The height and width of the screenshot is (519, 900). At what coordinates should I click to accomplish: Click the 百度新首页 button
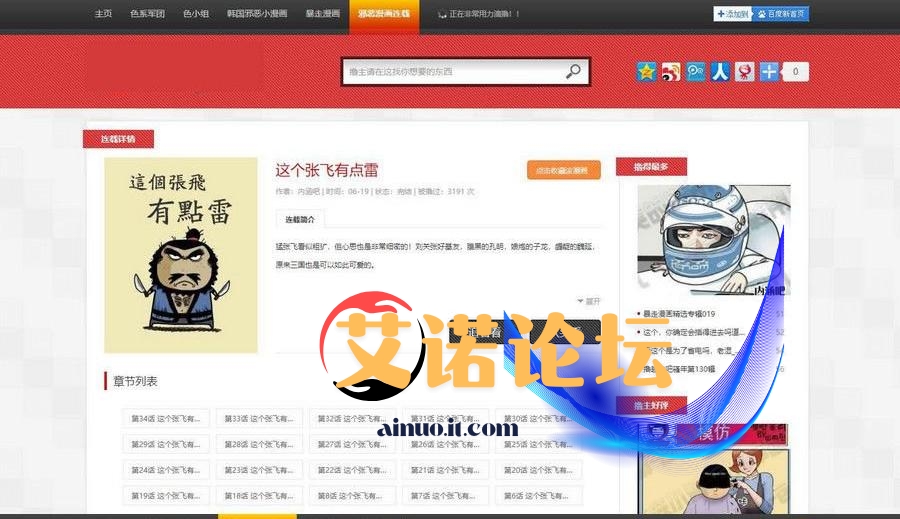point(782,14)
